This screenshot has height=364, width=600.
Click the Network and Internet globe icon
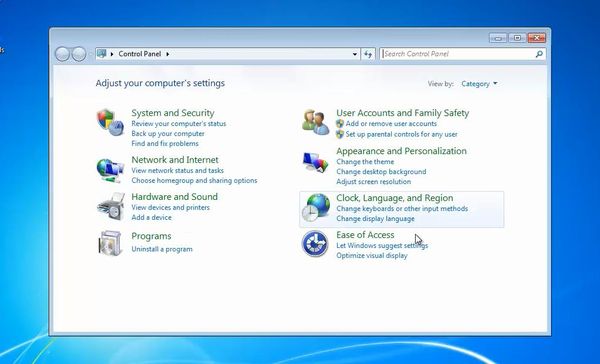click(x=110, y=170)
